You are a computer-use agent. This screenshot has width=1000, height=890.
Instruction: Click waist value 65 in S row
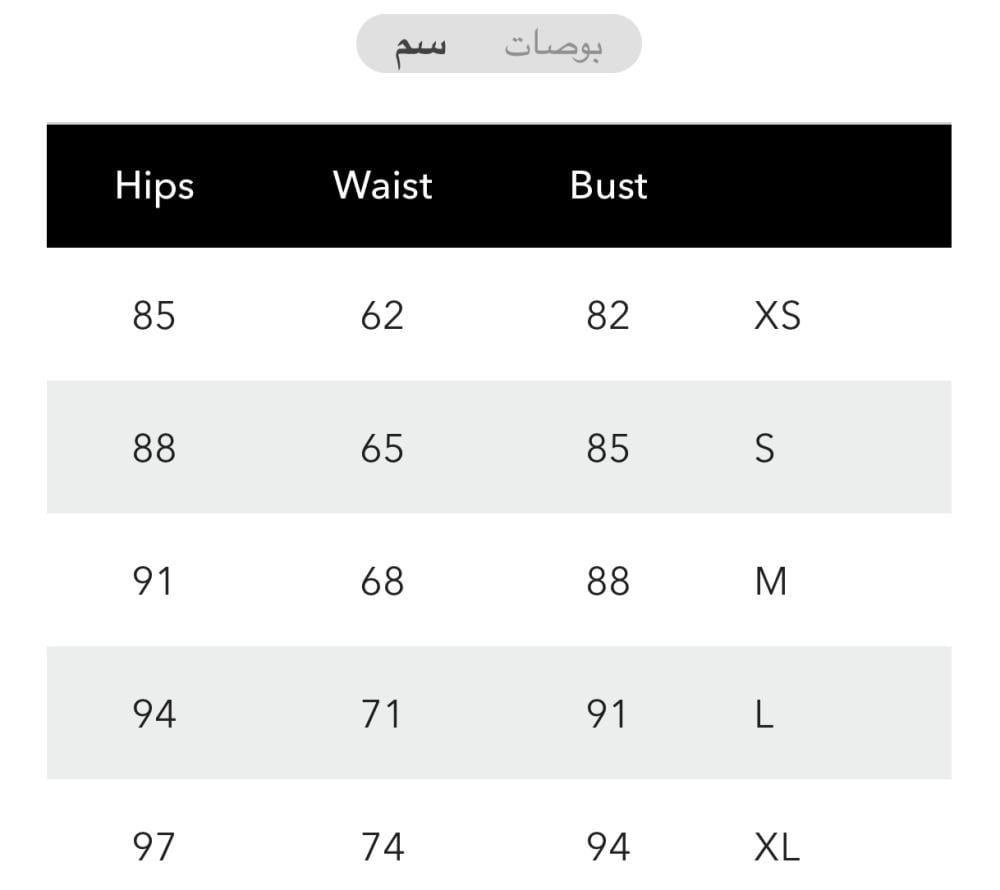[382, 448]
